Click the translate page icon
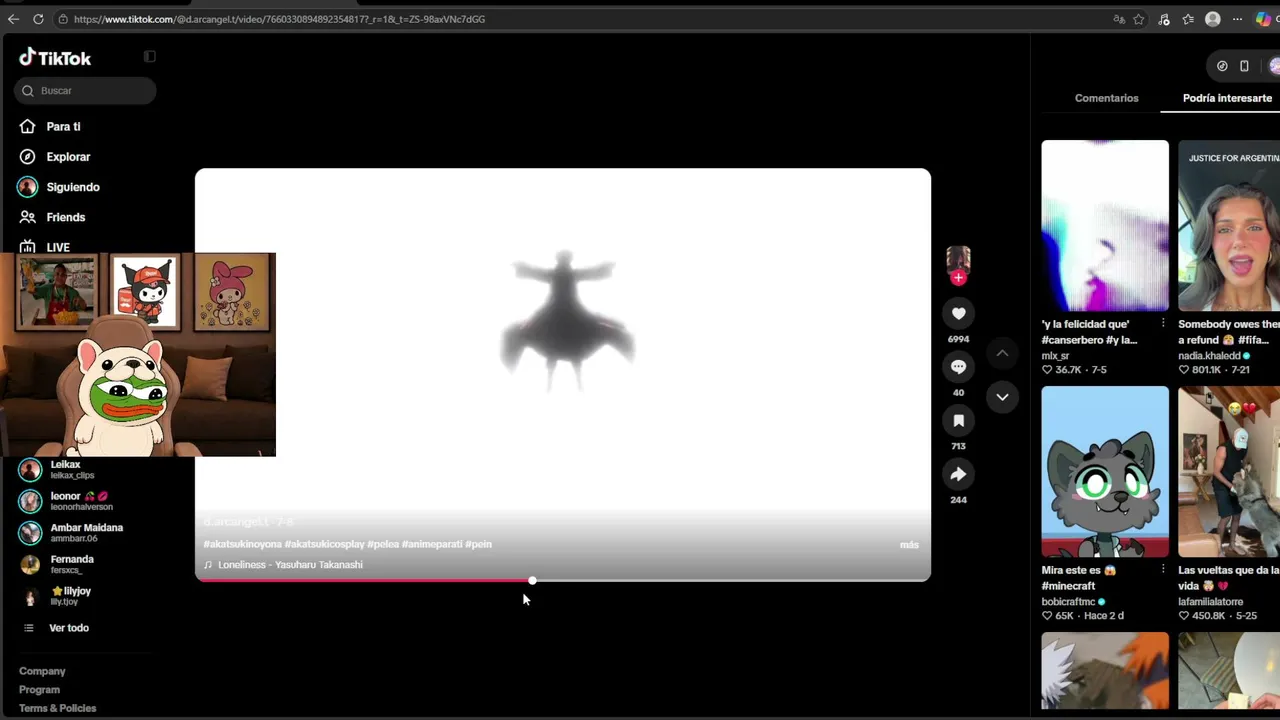 tap(1119, 19)
